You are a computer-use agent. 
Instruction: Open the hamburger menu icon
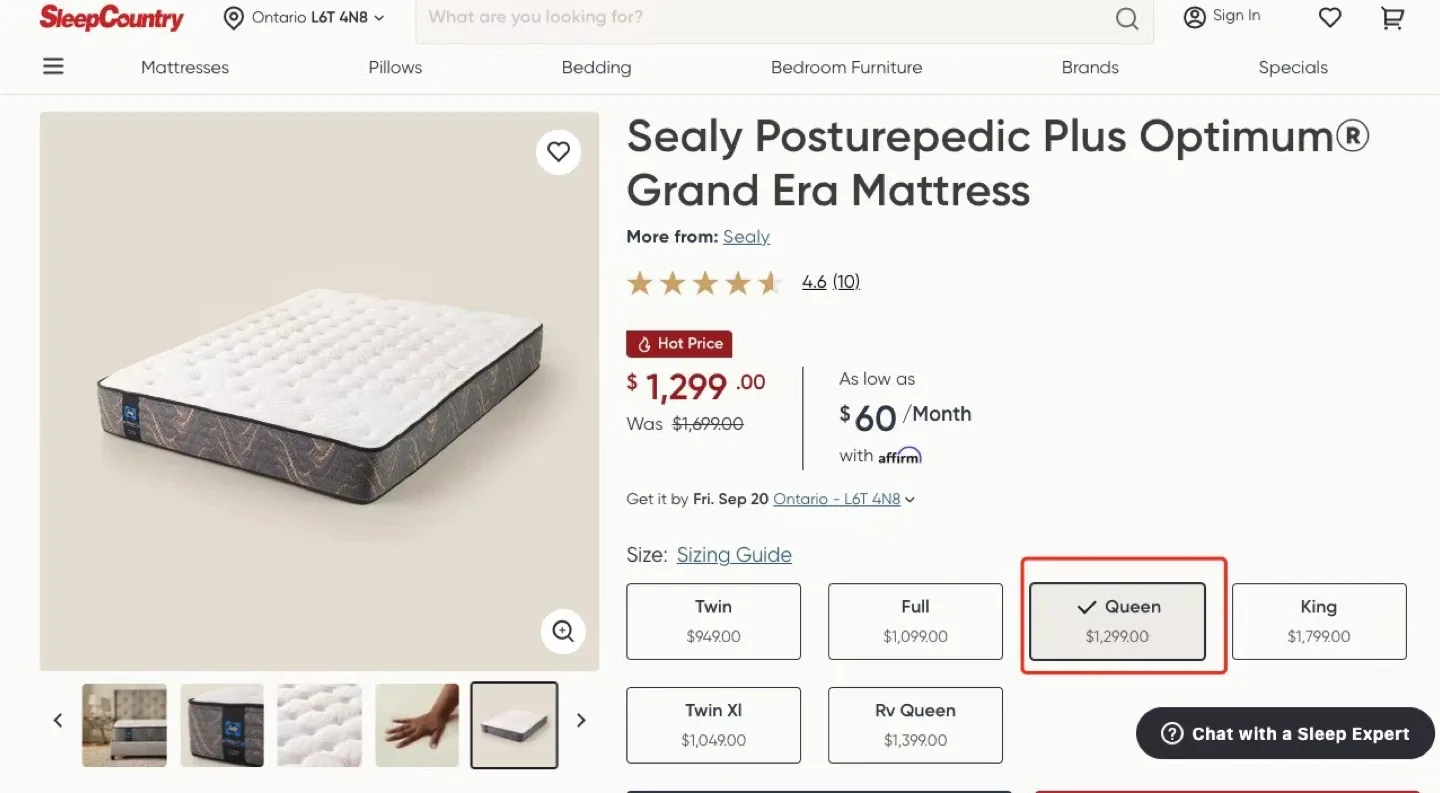coord(53,67)
